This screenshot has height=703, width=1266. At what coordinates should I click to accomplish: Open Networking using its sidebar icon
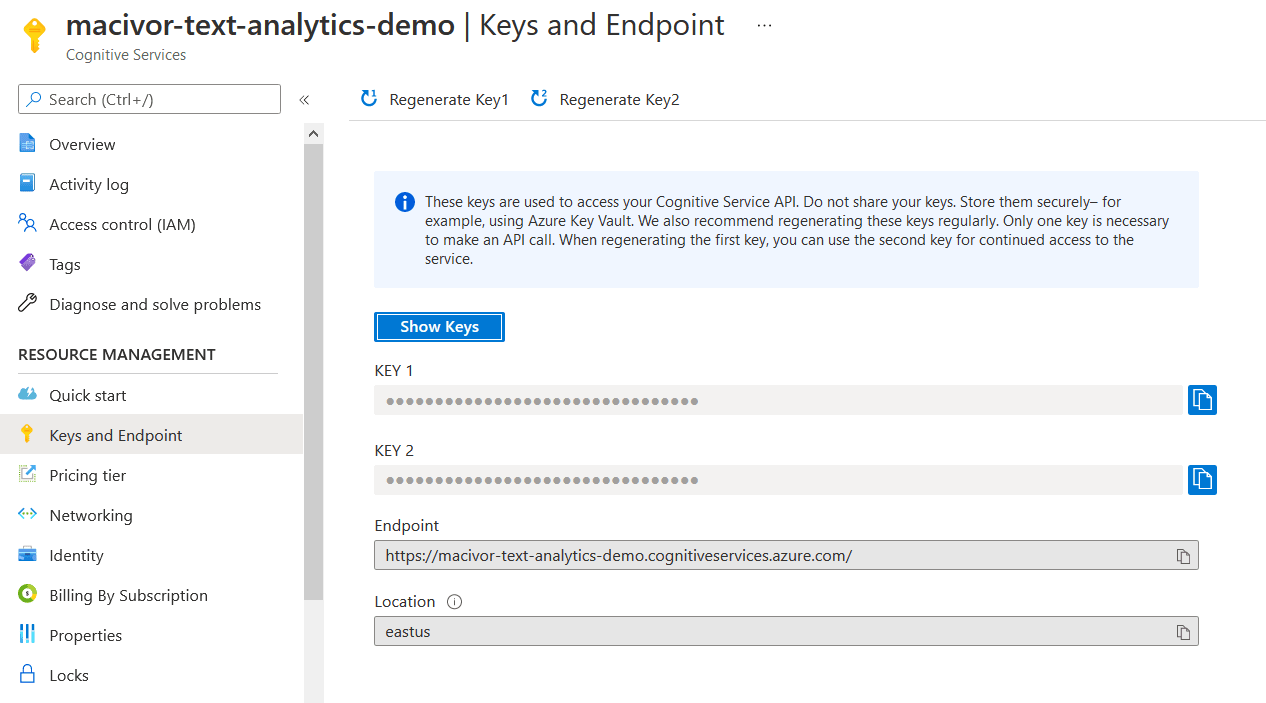[28, 515]
